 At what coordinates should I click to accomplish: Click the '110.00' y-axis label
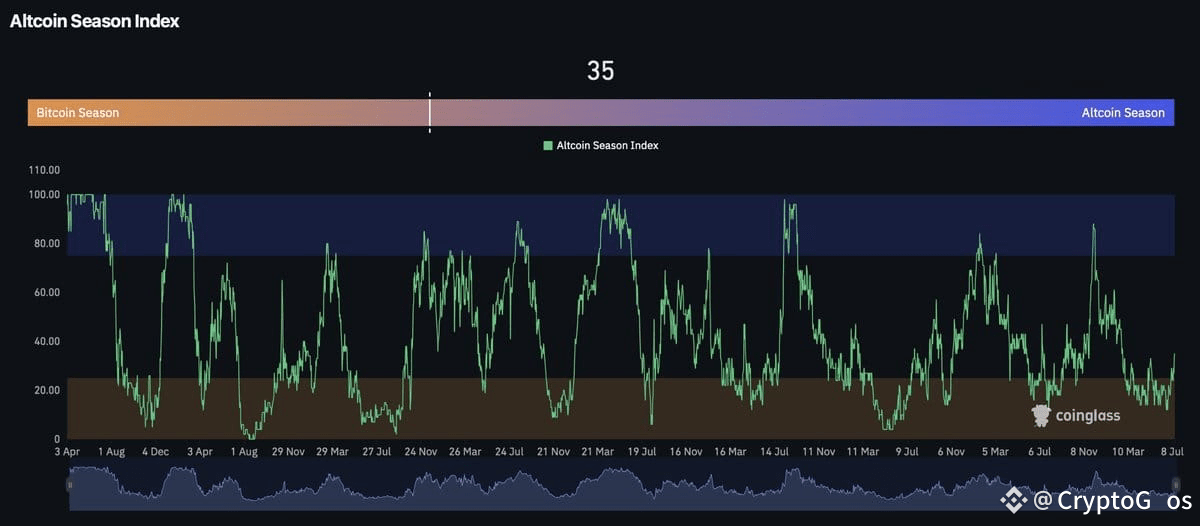(x=43, y=170)
